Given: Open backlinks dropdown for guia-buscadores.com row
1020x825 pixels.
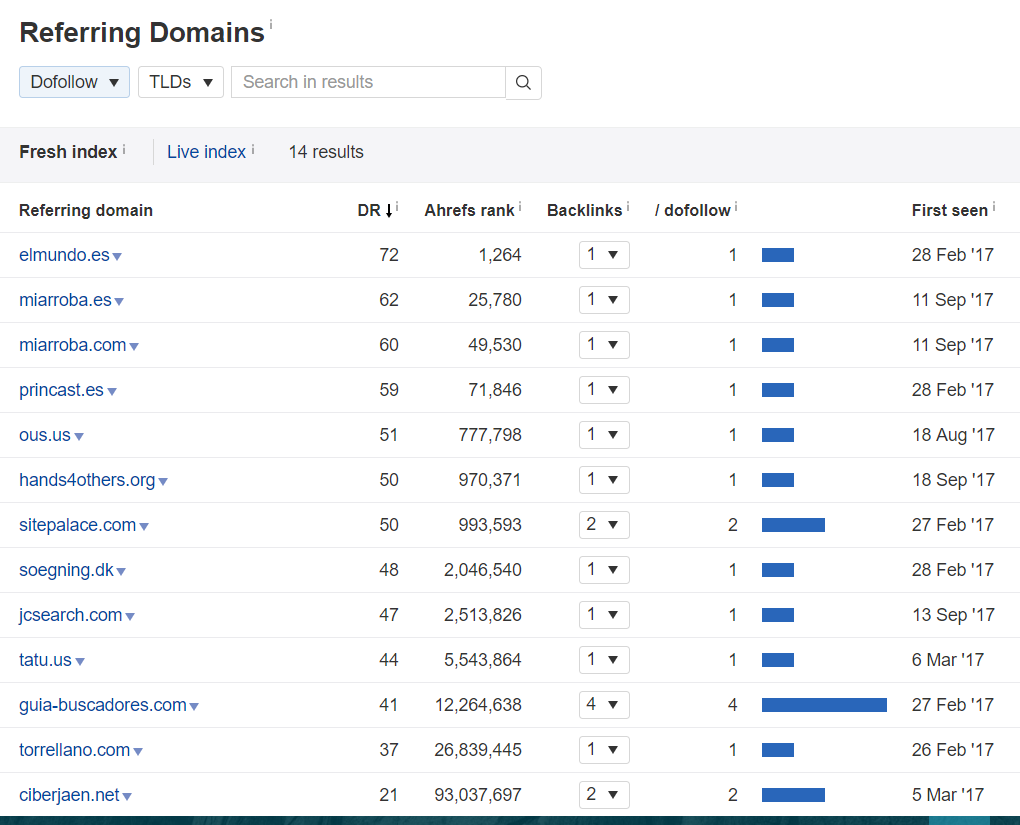Looking at the screenshot, I should 604,705.
